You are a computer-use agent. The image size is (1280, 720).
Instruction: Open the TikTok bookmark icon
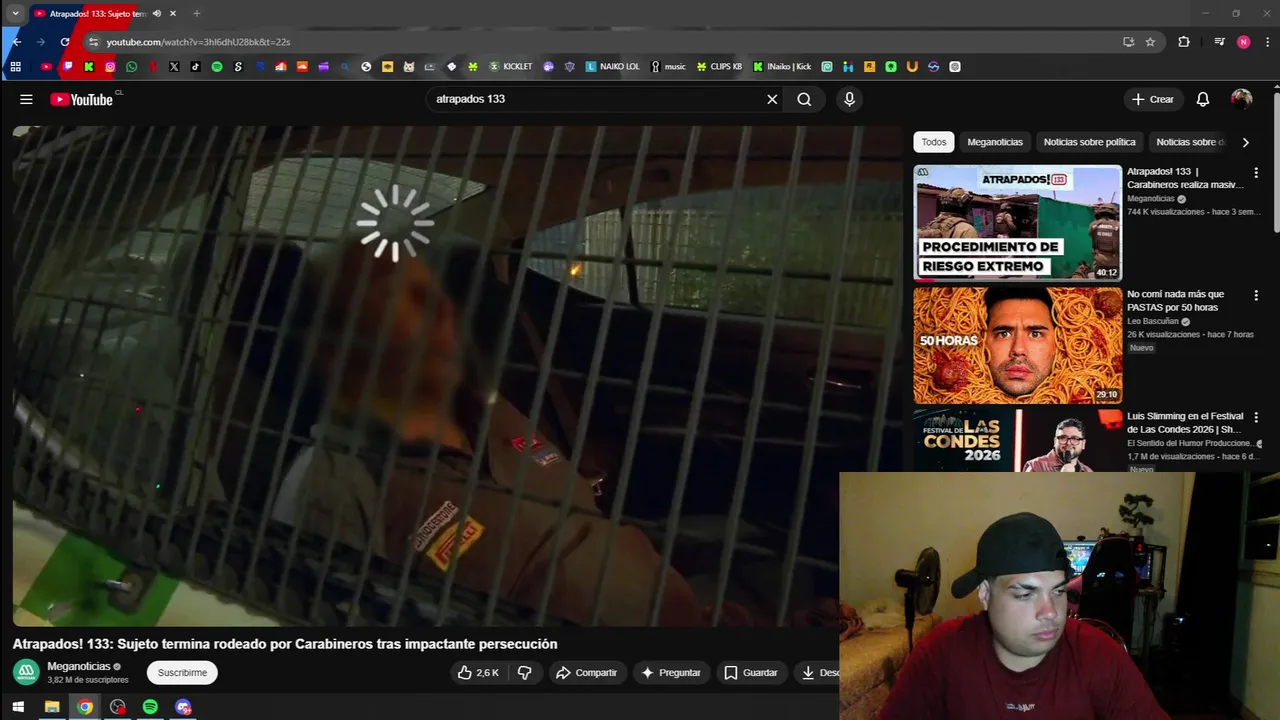tap(195, 67)
